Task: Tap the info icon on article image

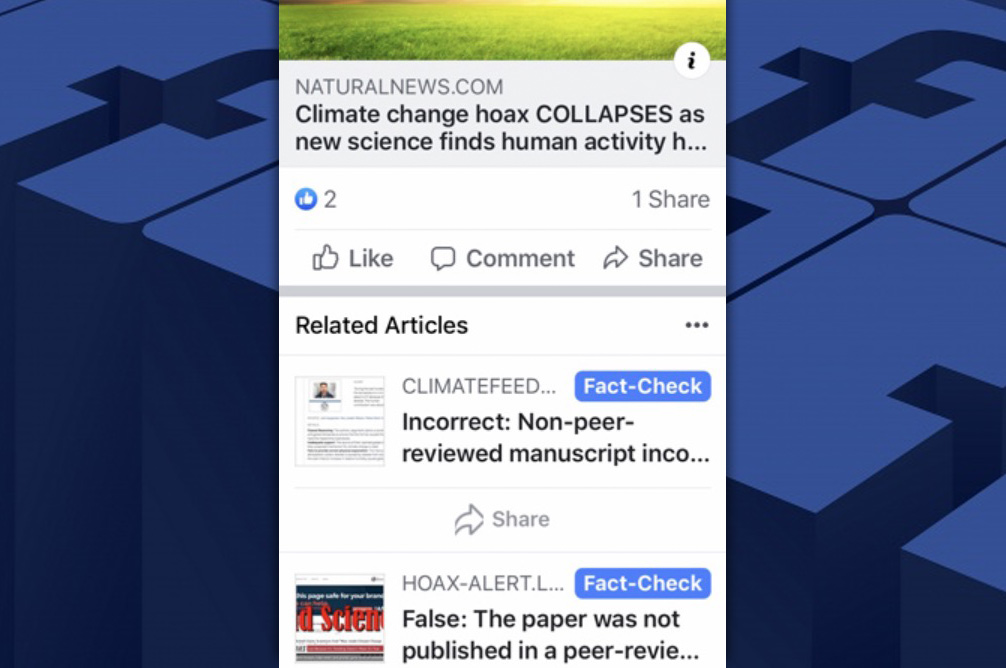Action: pyautogui.click(x=692, y=61)
